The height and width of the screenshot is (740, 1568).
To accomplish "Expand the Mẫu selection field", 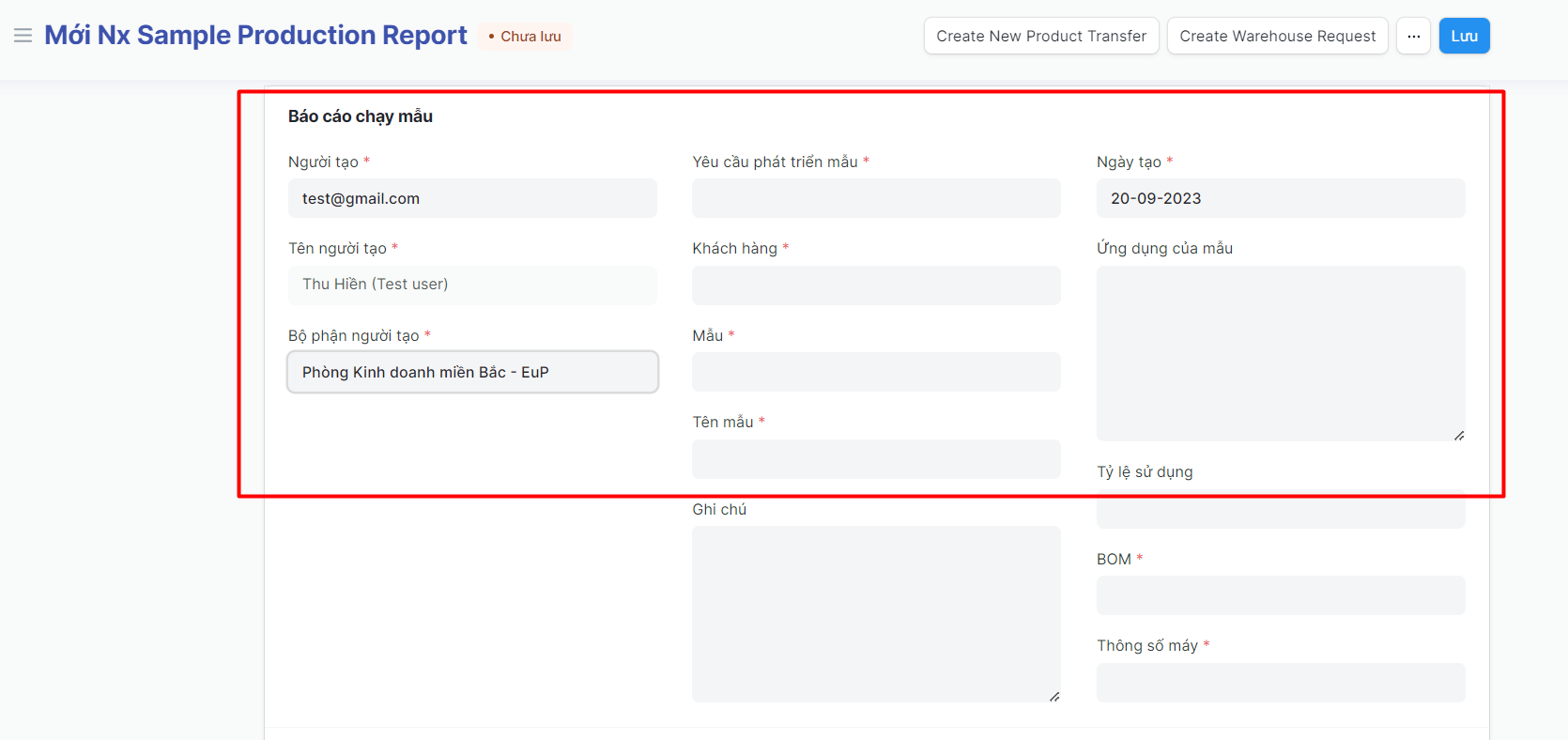I will [875, 373].
